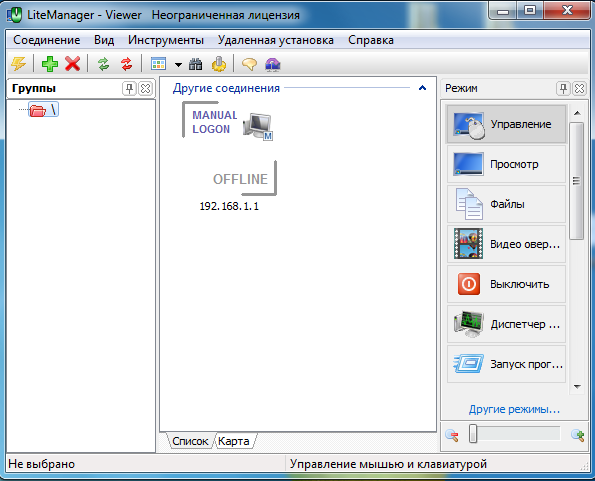Select the Файлы mode button
Viewport: 595px width, 481px height.
[x=506, y=204]
